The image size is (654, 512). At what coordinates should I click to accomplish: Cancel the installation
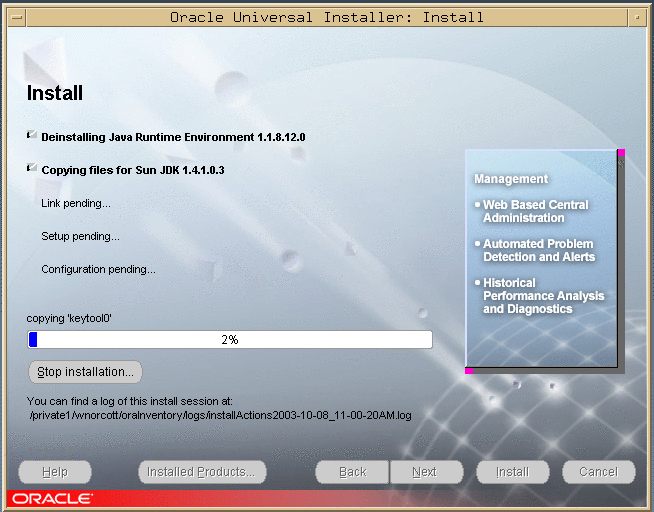coord(599,472)
